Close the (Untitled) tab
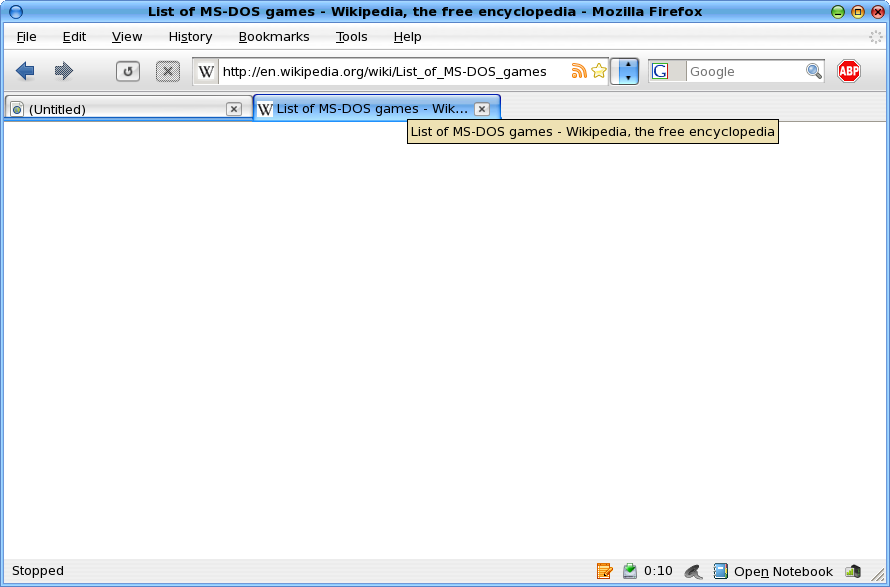Screen dimensions: 890x587 234,109
